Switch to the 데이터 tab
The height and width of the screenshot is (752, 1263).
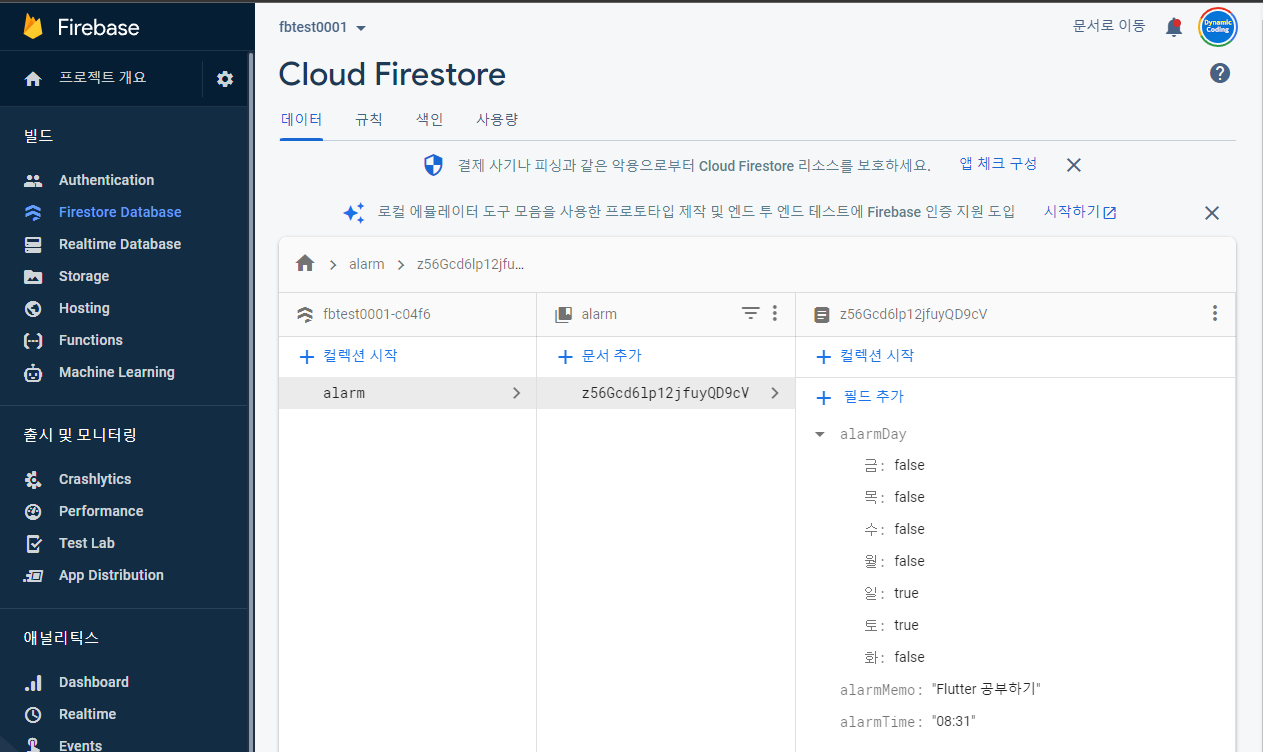[x=301, y=119]
